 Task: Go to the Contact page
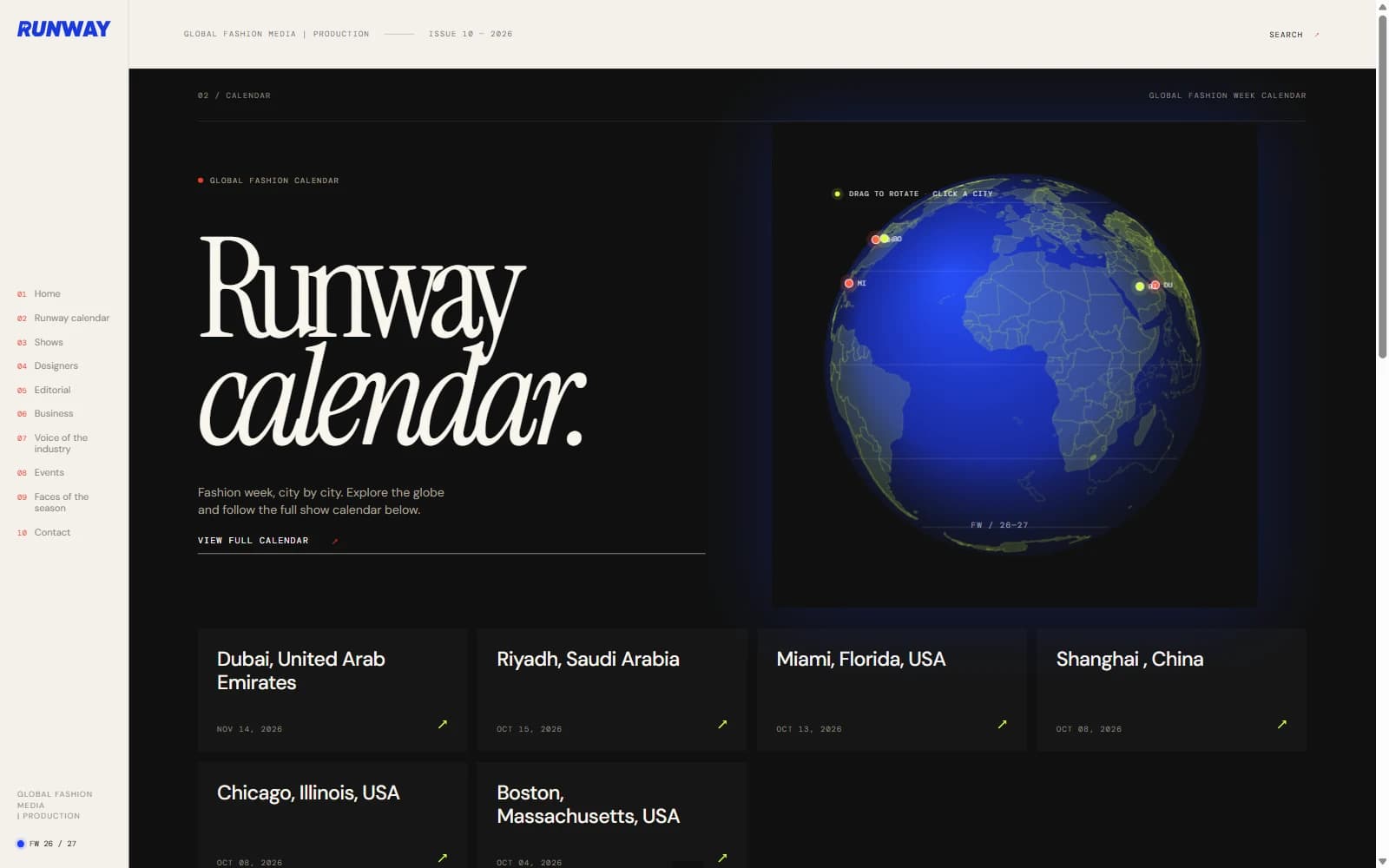click(52, 532)
